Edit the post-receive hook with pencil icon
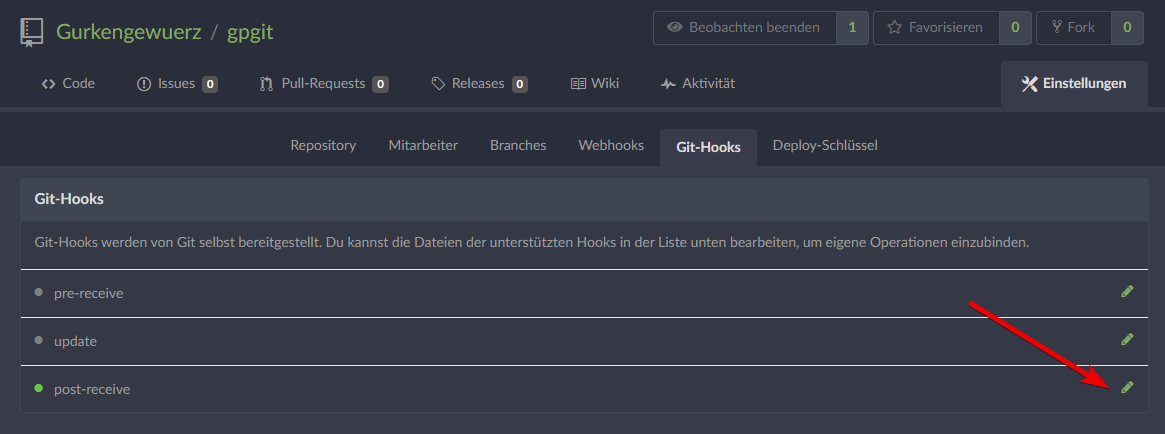 click(x=1127, y=387)
